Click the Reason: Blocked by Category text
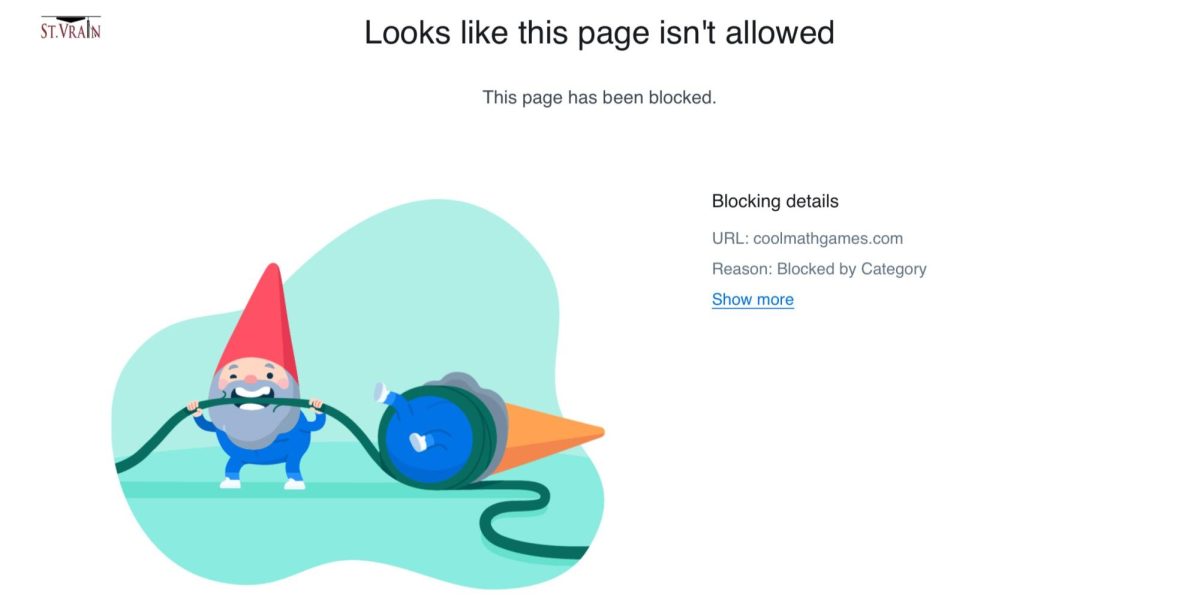 (819, 268)
